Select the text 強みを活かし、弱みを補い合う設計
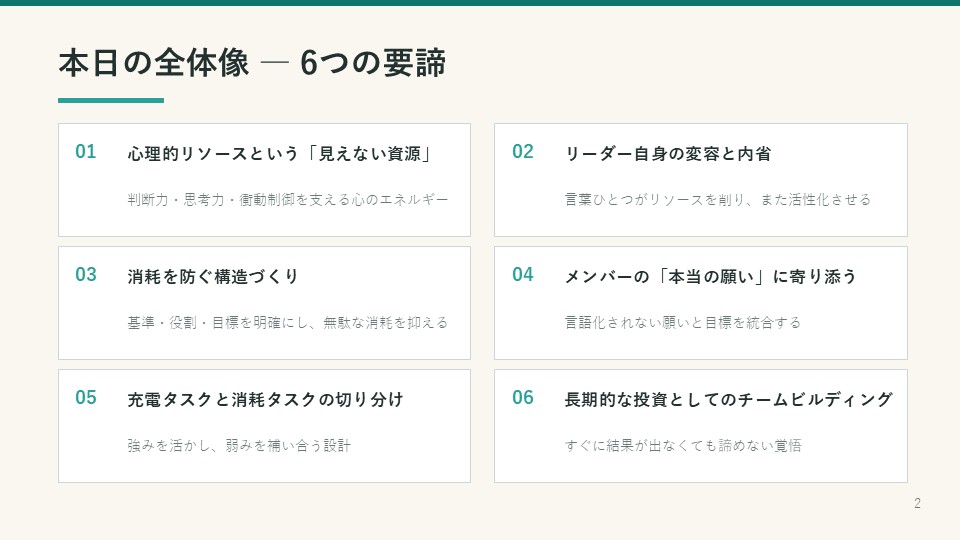Viewport: 960px width, 540px height. pos(239,446)
